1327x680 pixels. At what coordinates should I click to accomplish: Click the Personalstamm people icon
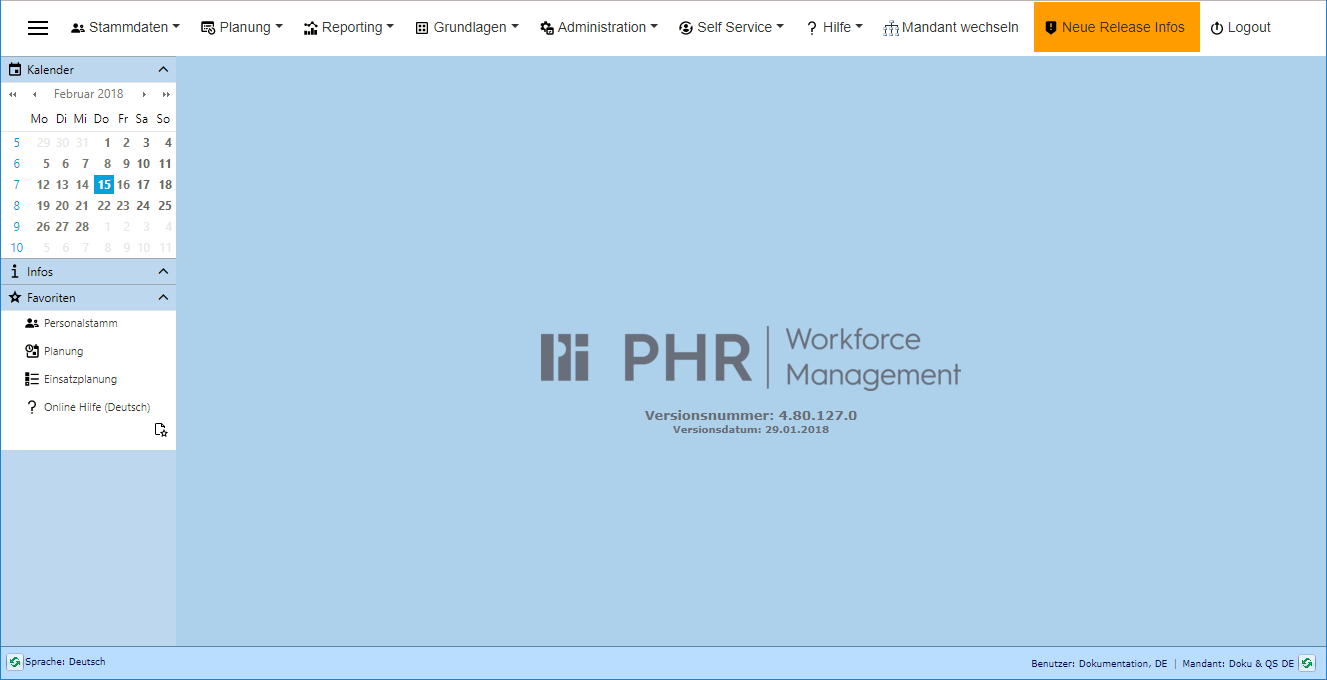(x=32, y=324)
